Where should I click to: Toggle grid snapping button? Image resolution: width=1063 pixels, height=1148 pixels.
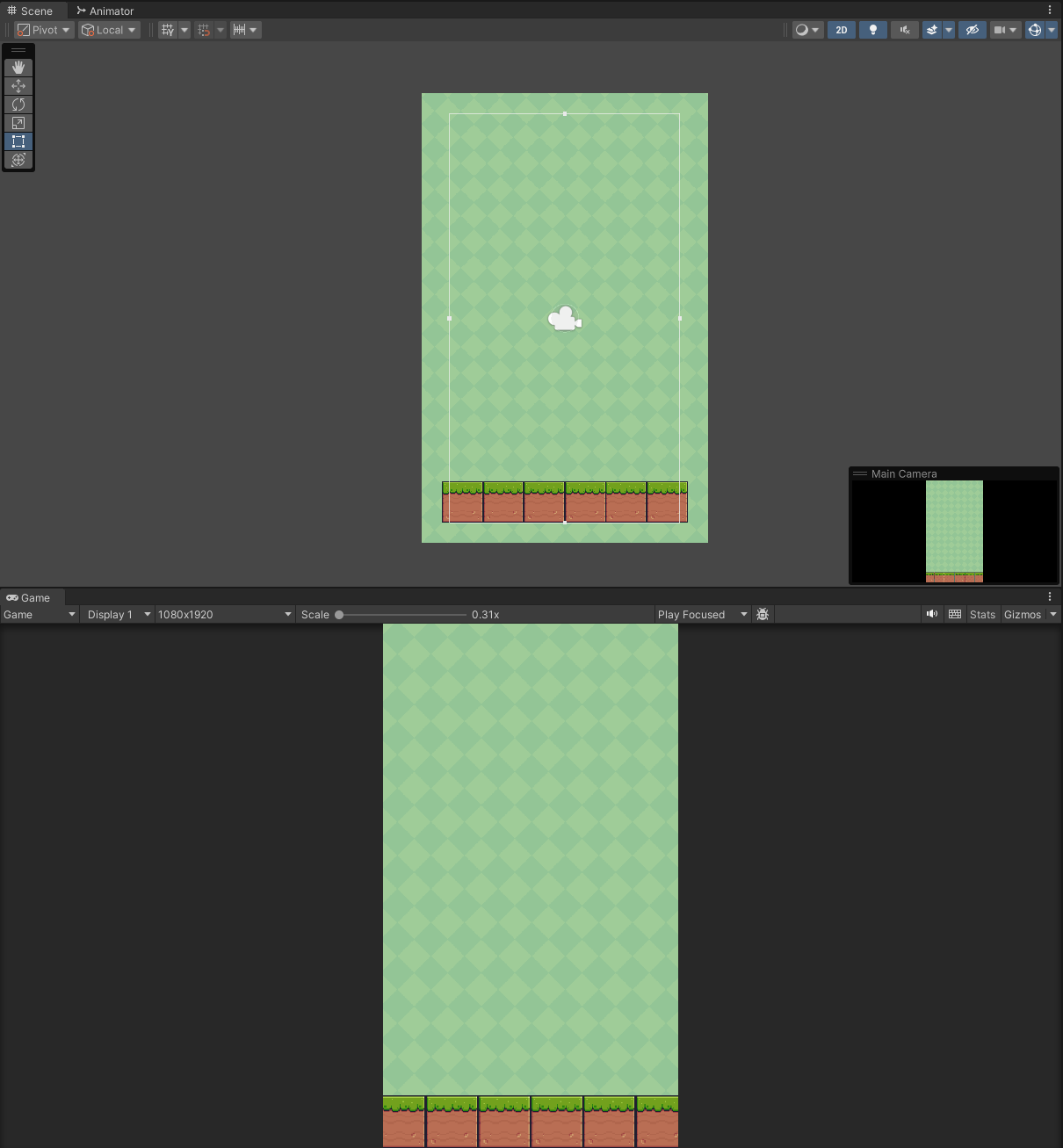tap(204, 30)
